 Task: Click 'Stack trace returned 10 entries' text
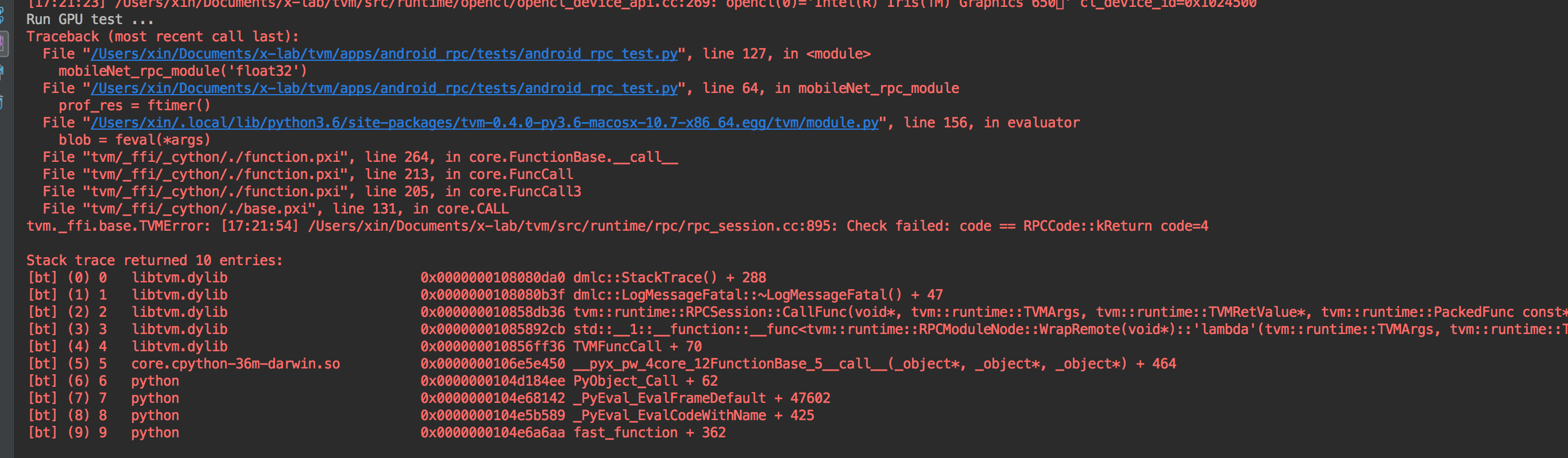[x=155, y=261]
